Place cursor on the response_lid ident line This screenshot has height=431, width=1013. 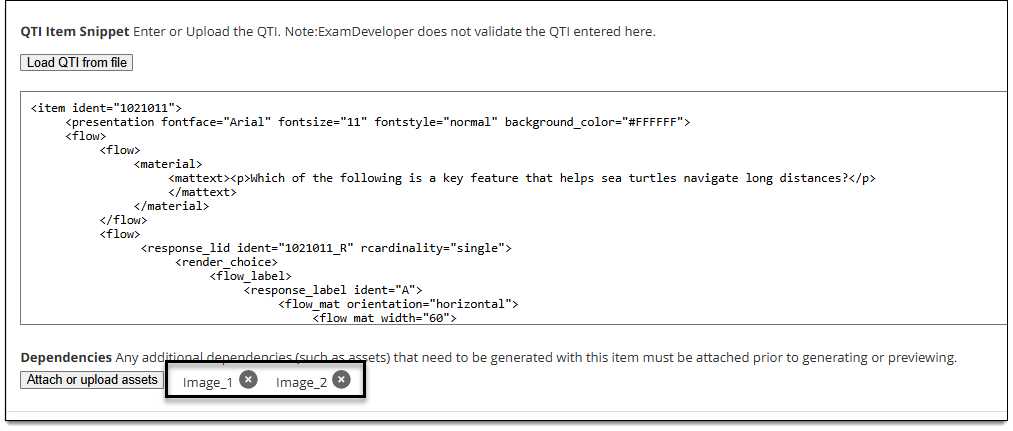pos(326,248)
